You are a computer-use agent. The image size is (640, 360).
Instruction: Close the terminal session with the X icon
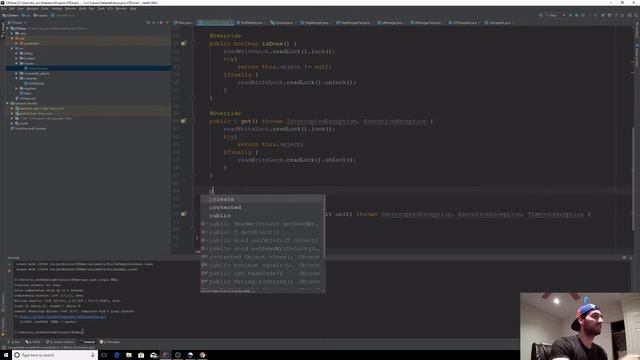click(x=10, y=270)
